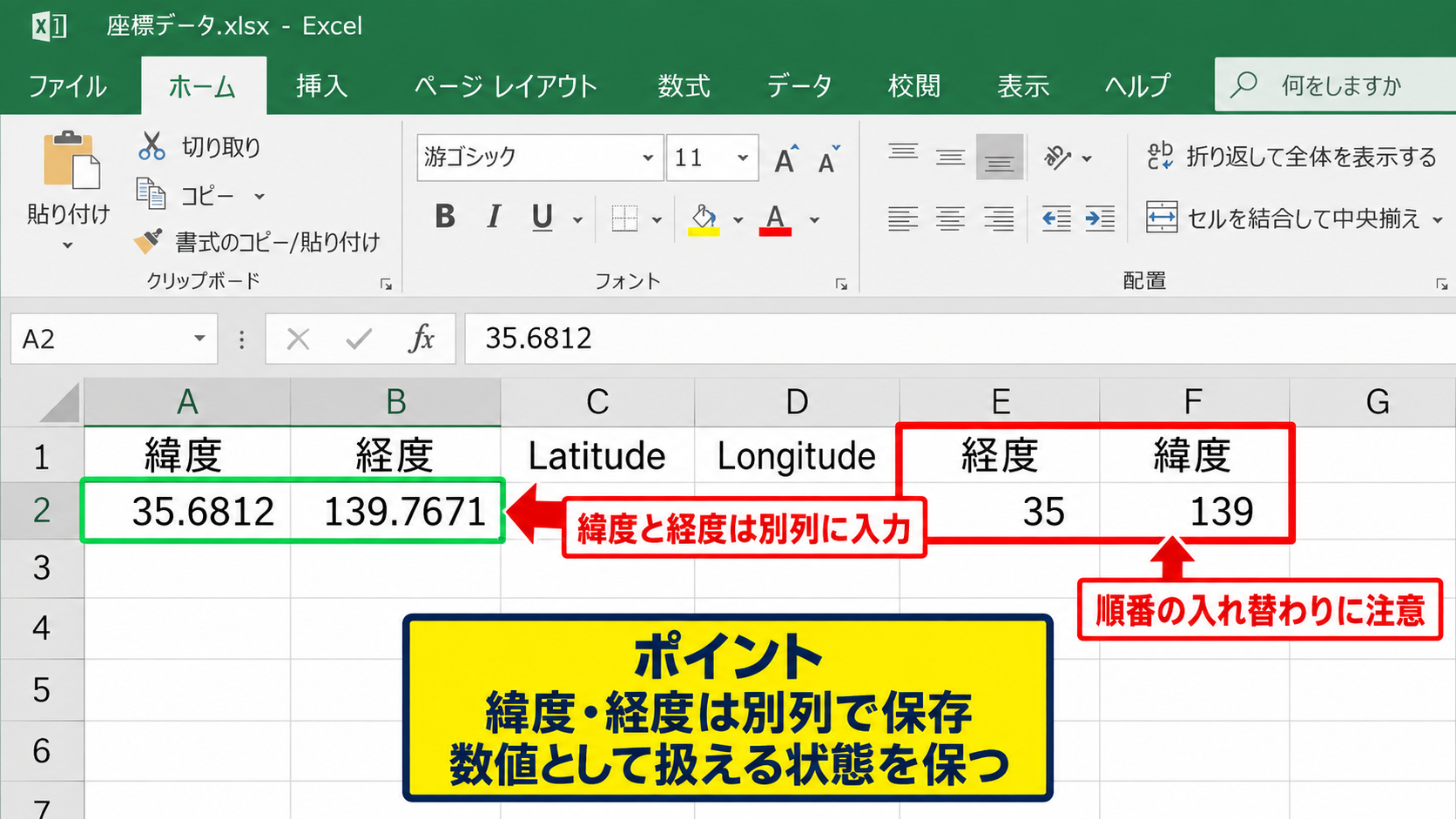Click the Borders grid icon
This screenshot has width=1456, height=819.
point(624,218)
